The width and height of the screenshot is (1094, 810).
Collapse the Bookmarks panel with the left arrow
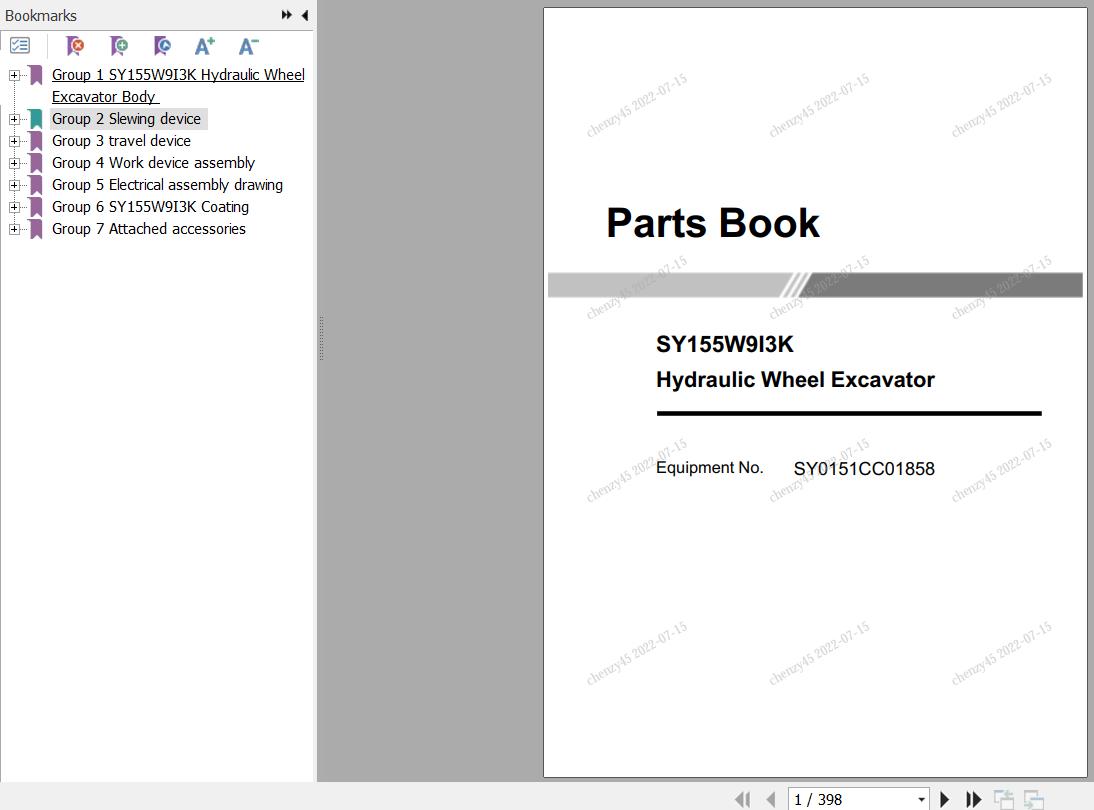click(x=305, y=15)
